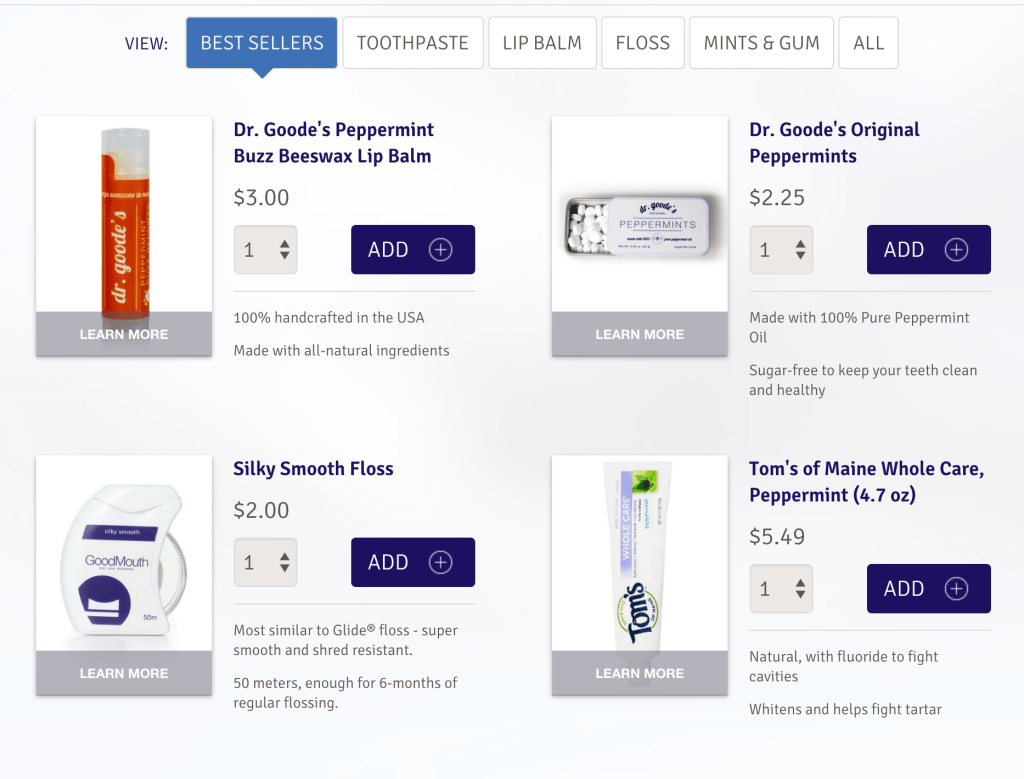Click Learn More under Tom's toothpaste

pyautogui.click(x=640, y=673)
